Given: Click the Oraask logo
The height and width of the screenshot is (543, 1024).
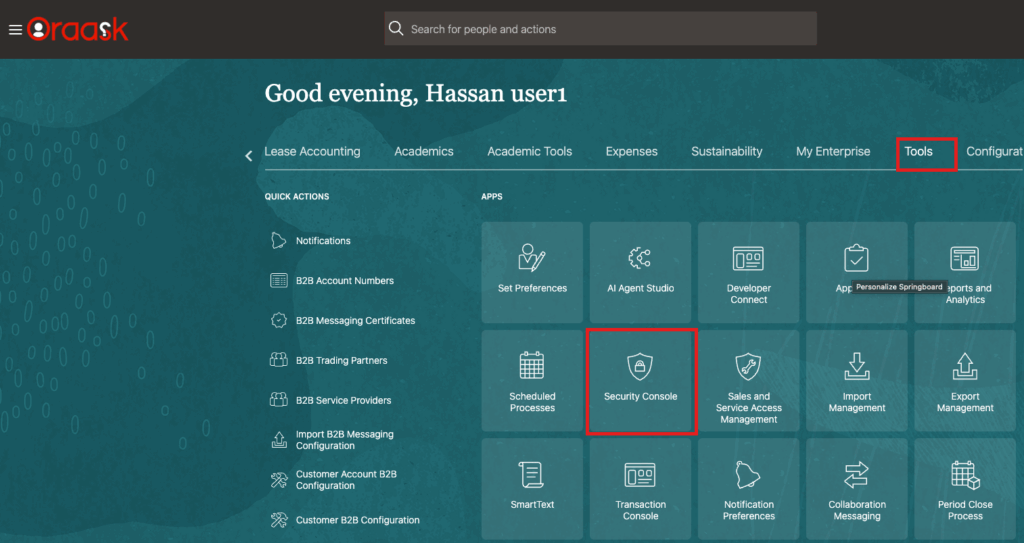Looking at the screenshot, I should pos(78,29).
